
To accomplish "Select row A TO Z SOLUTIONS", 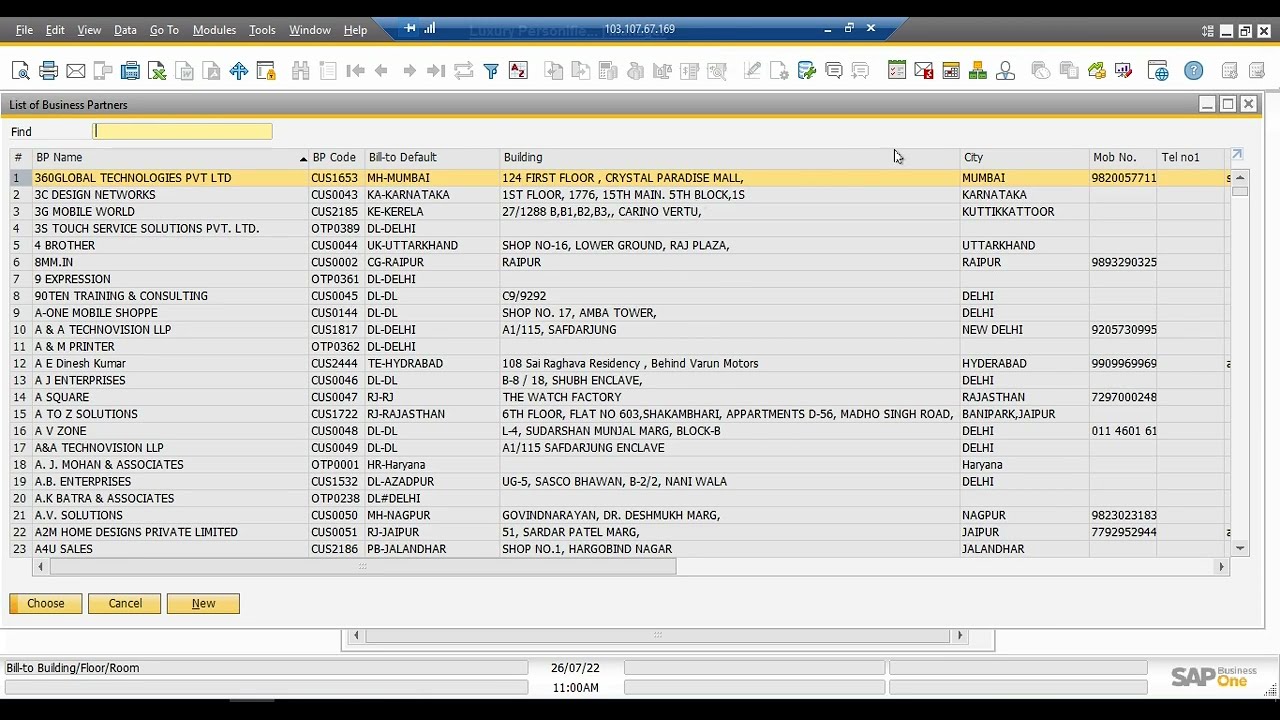I will point(620,414).
